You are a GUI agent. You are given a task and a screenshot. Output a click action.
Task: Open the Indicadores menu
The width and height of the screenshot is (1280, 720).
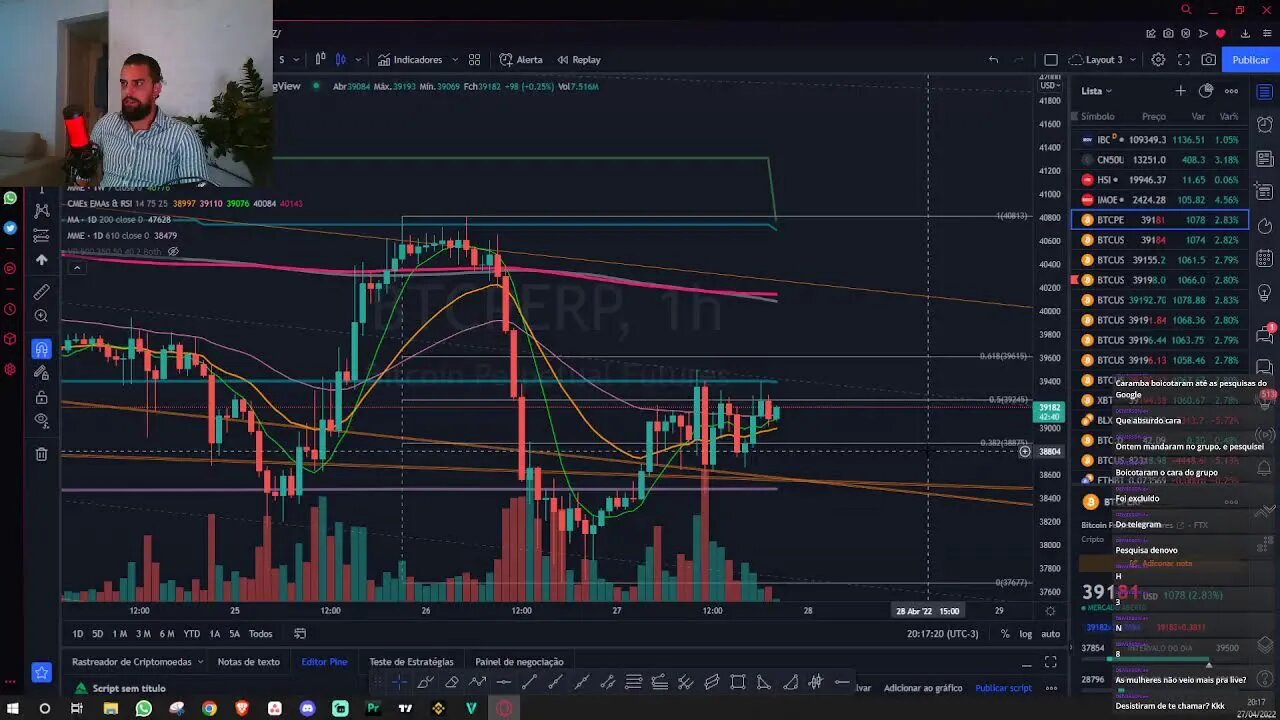[x=410, y=60]
